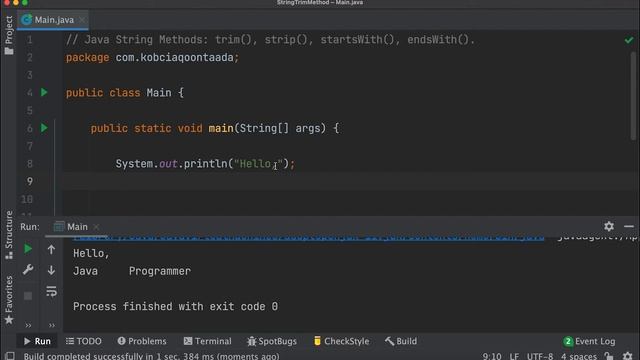The height and width of the screenshot is (360, 640).
Task: Click the "Hello," string literal in code
Action: point(258,164)
